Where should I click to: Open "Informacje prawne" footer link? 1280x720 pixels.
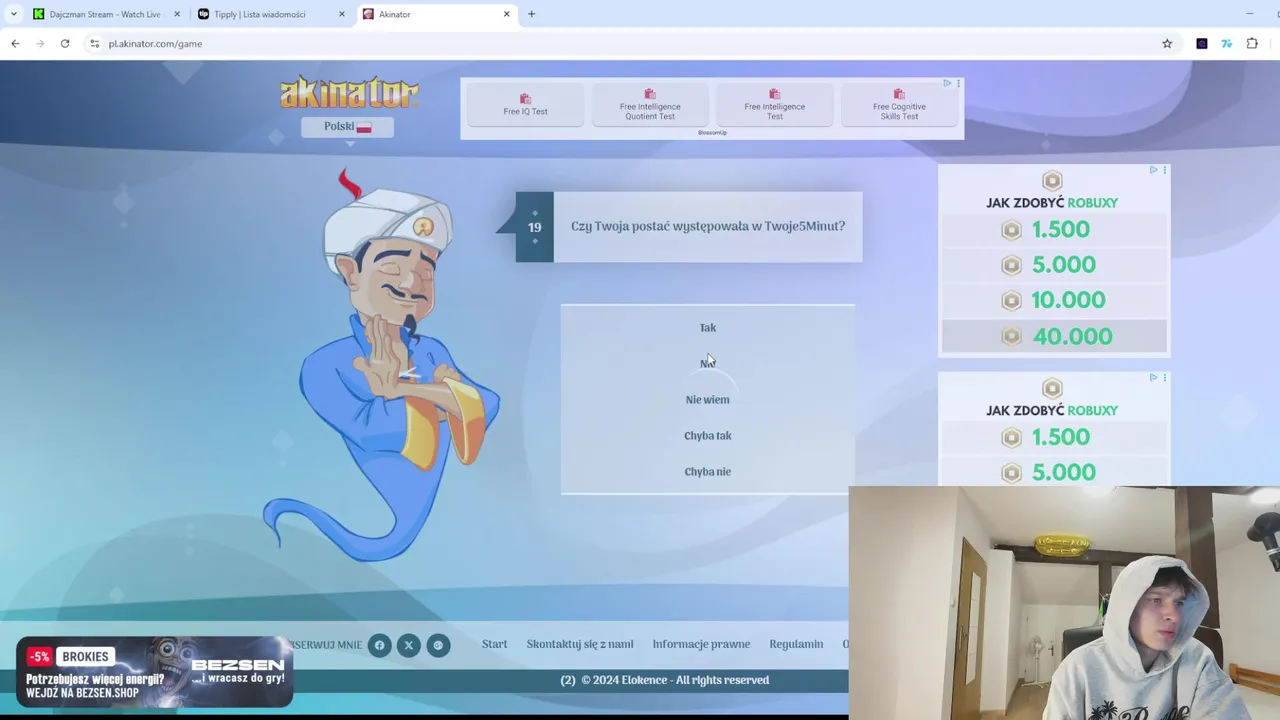click(701, 644)
